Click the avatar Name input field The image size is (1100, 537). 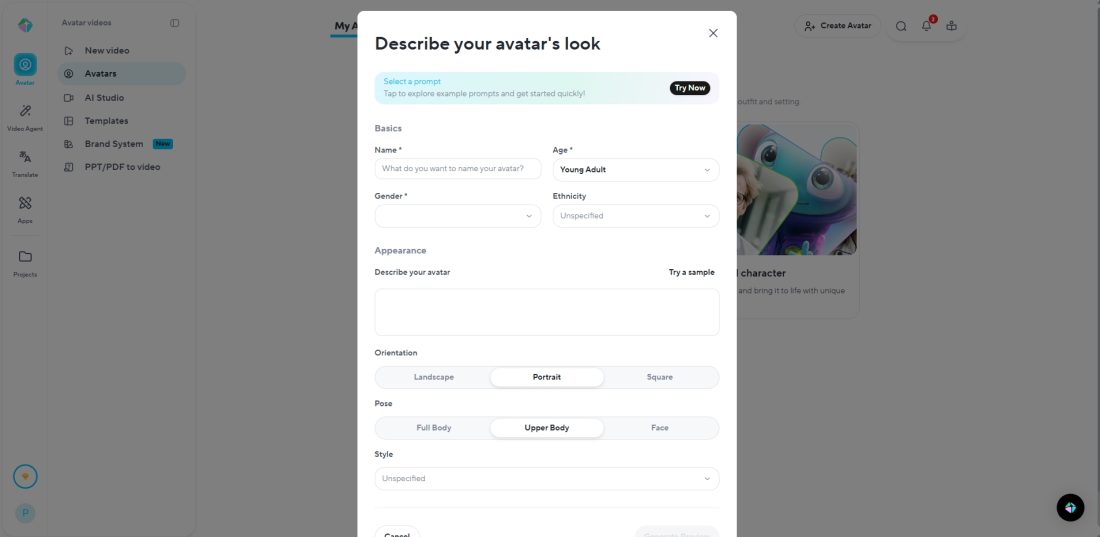point(458,169)
